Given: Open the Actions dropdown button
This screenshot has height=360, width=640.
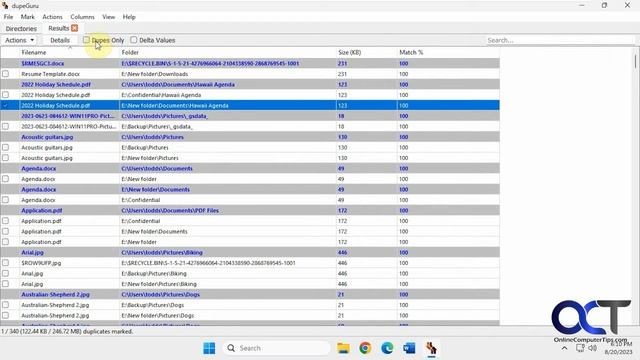Looking at the screenshot, I should (19, 40).
